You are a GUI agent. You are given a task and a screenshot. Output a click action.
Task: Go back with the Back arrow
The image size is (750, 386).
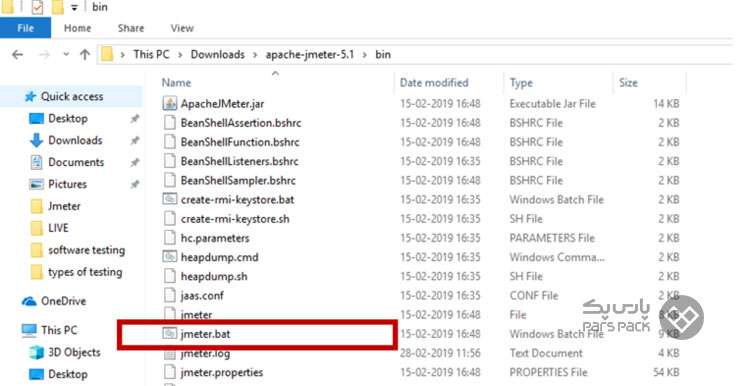click(18, 55)
